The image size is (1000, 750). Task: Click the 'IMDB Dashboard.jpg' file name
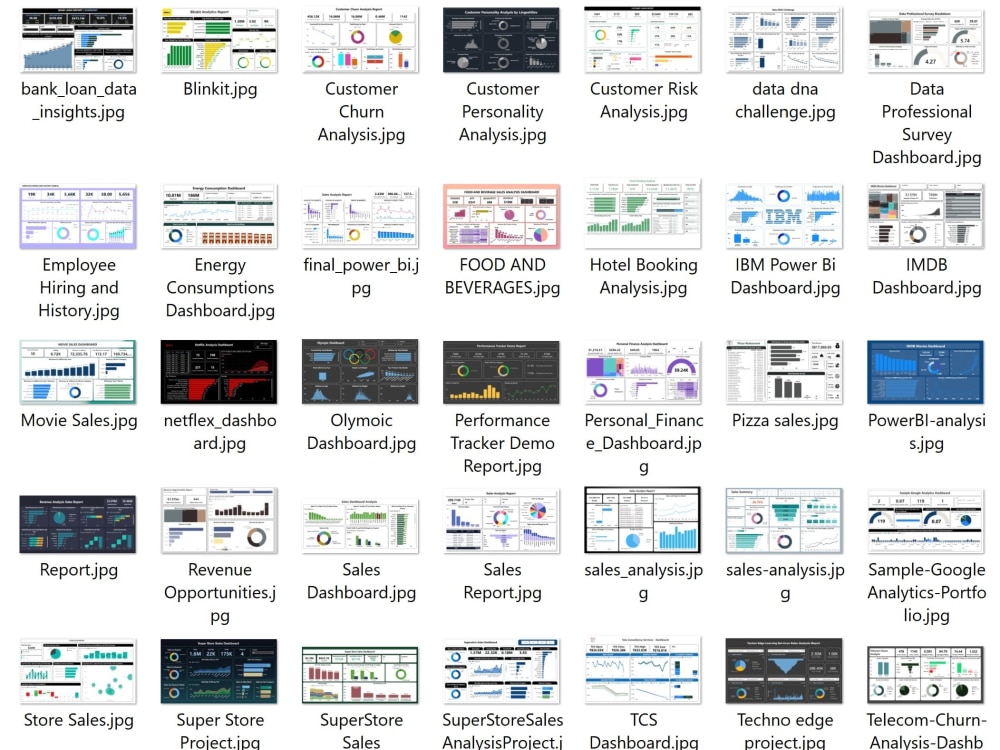click(927, 276)
